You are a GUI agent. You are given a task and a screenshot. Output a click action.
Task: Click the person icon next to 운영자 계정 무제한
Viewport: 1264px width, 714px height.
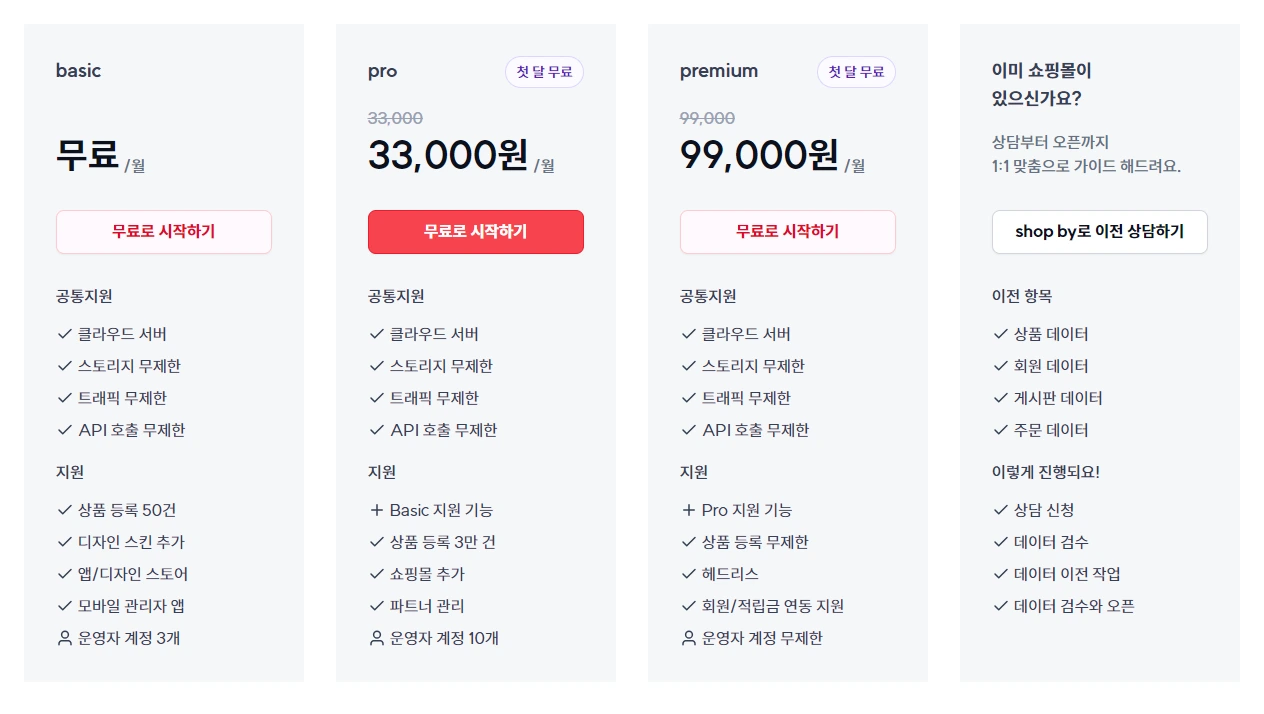[x=689, y=638]
